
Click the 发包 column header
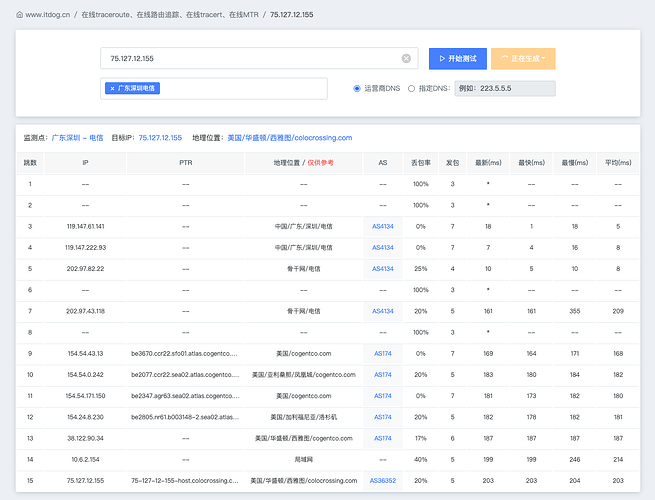coord(452,163)
